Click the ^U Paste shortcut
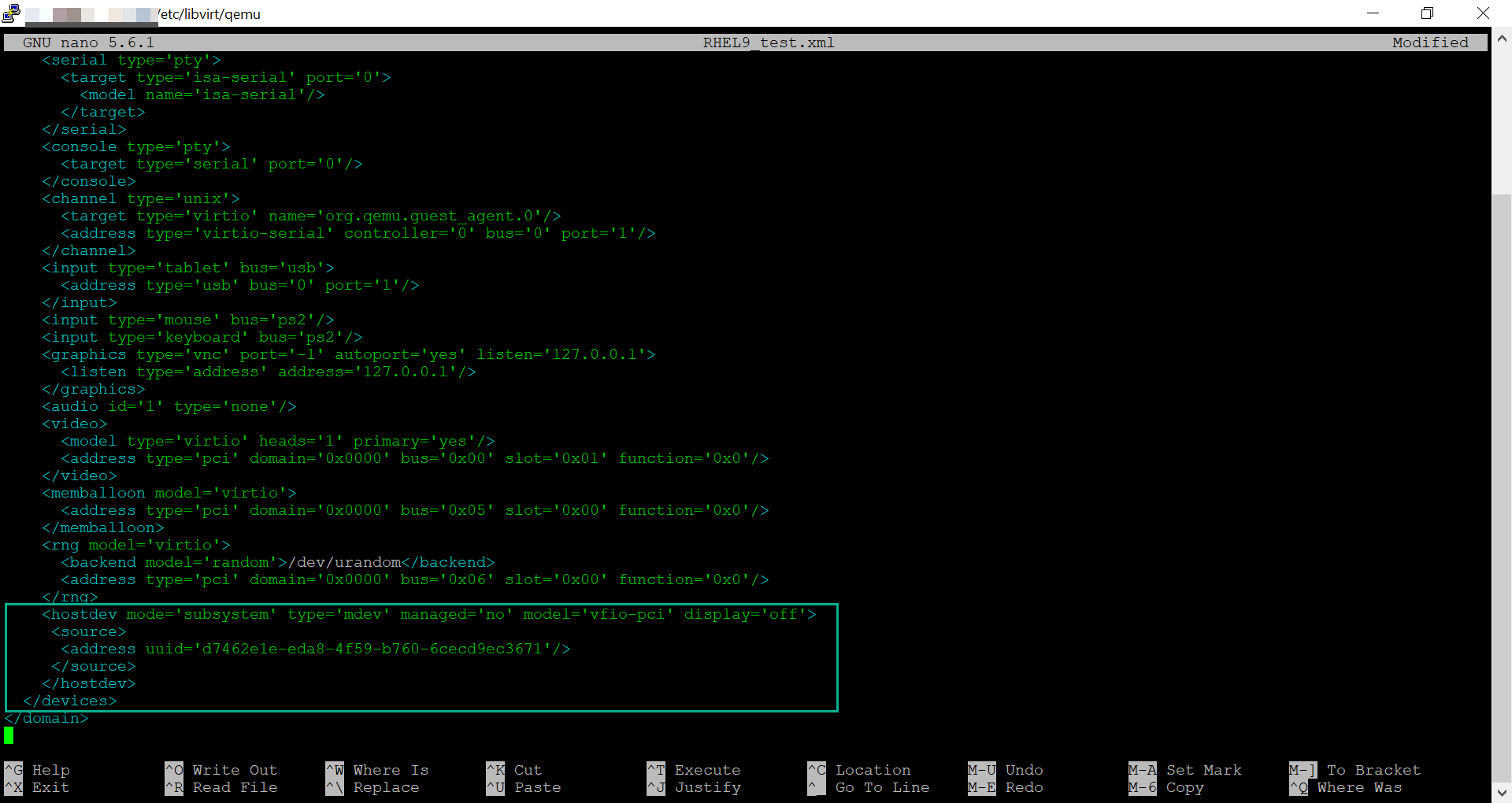1512x803 pixels. (524, 787)
